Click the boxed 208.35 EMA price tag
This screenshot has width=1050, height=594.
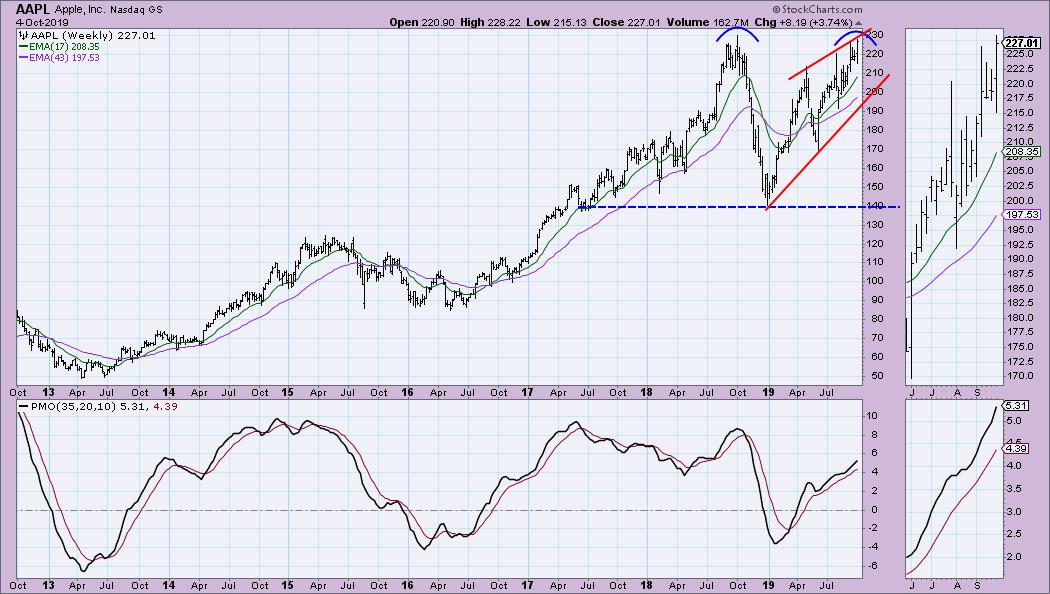click(1022, 152)
